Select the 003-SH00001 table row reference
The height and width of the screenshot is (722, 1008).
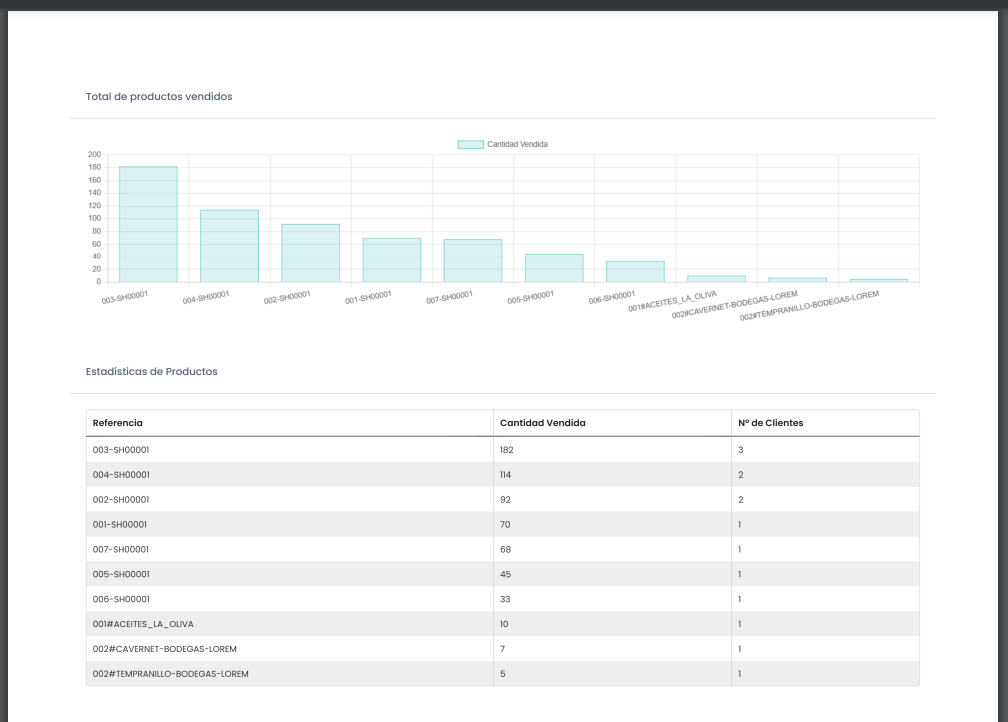click(x=121, y=450)
